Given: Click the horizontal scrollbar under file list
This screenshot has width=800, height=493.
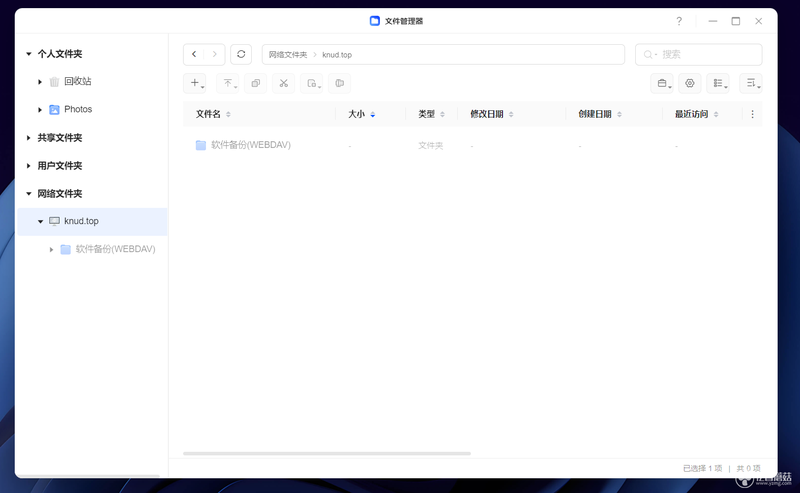Looking at the screenshot, I should (327, 453).
